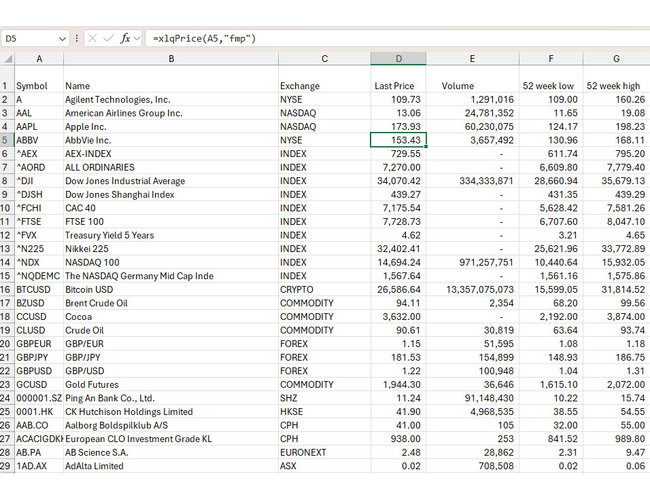
Task: Click cell 'American Airlines Group Inc.'
Action: (x=171, y=113)
